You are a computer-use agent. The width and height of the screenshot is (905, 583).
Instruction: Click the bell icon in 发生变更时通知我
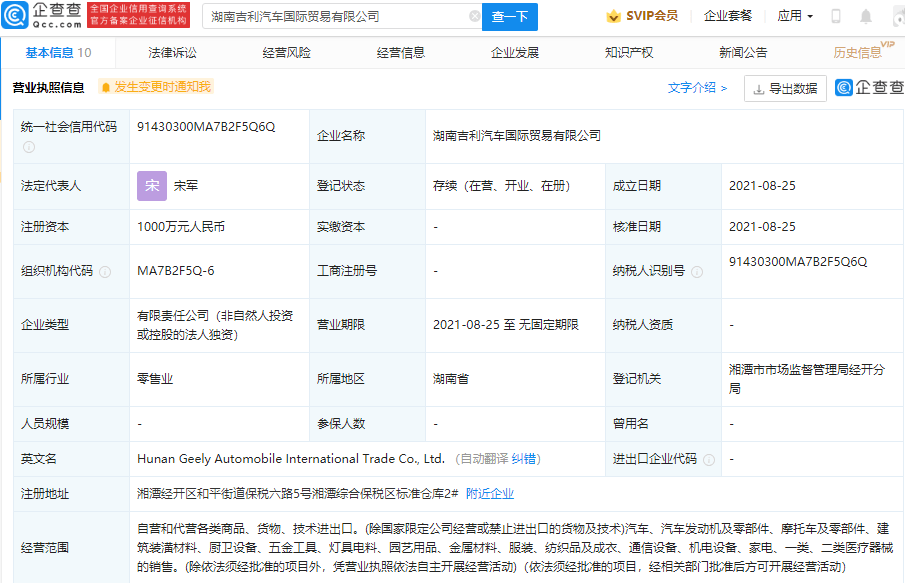(106, 87)
